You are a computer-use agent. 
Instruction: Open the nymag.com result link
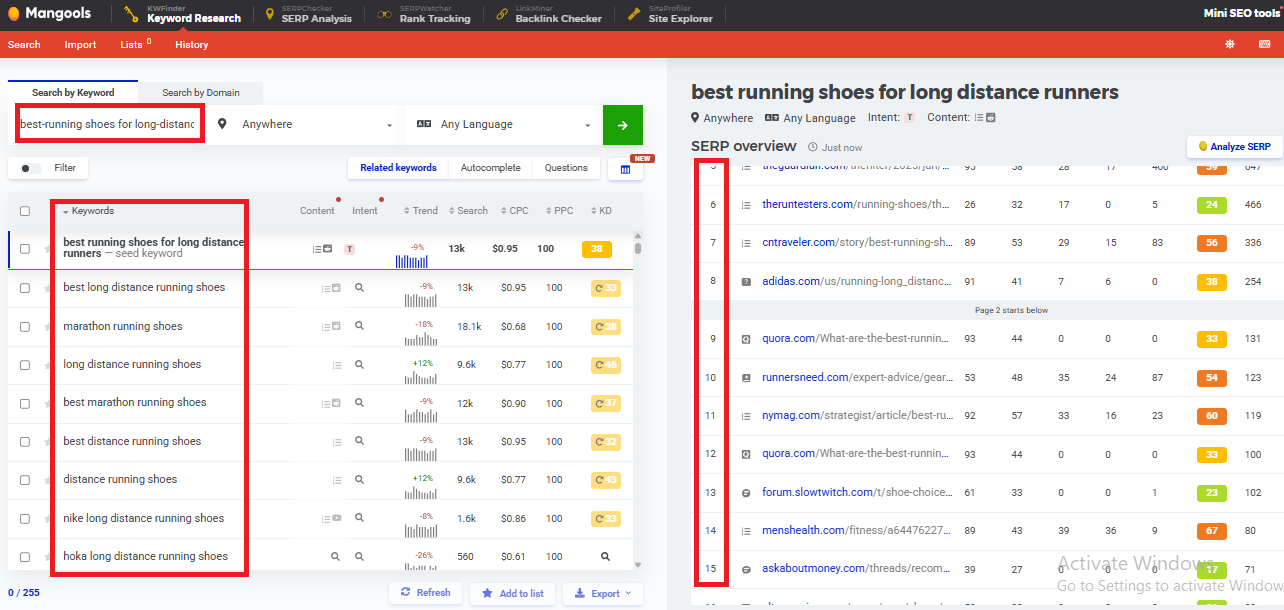pos(856,416)
